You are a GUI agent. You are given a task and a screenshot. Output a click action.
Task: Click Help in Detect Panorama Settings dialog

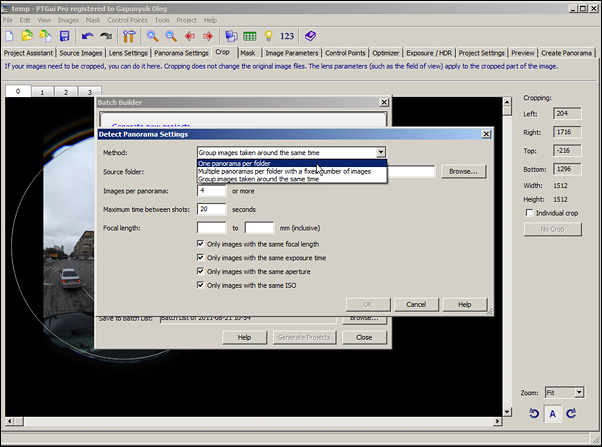click(x=465, y=305)
